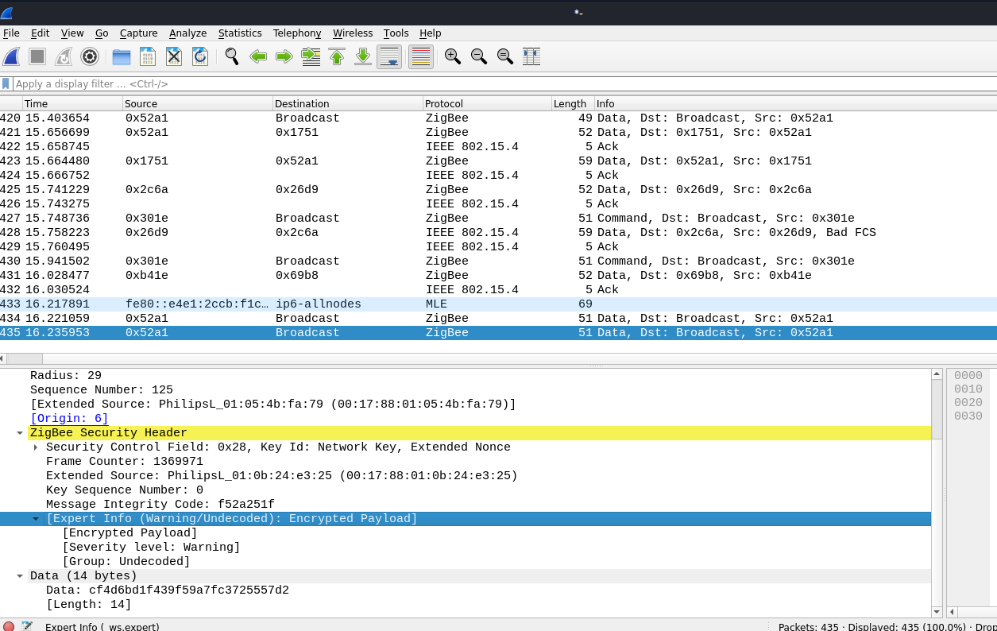Open a capture file folder icon
This screenshot has height=631, width=997.
pos(121,57)
